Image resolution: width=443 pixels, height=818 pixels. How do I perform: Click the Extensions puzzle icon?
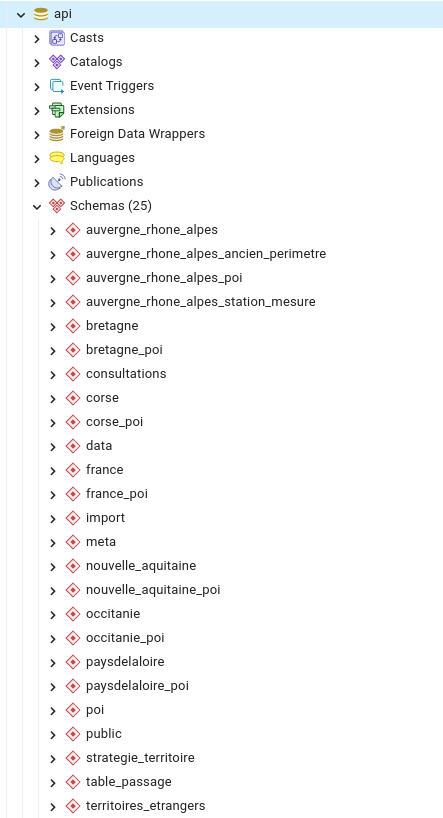click(x=57, y=110)
